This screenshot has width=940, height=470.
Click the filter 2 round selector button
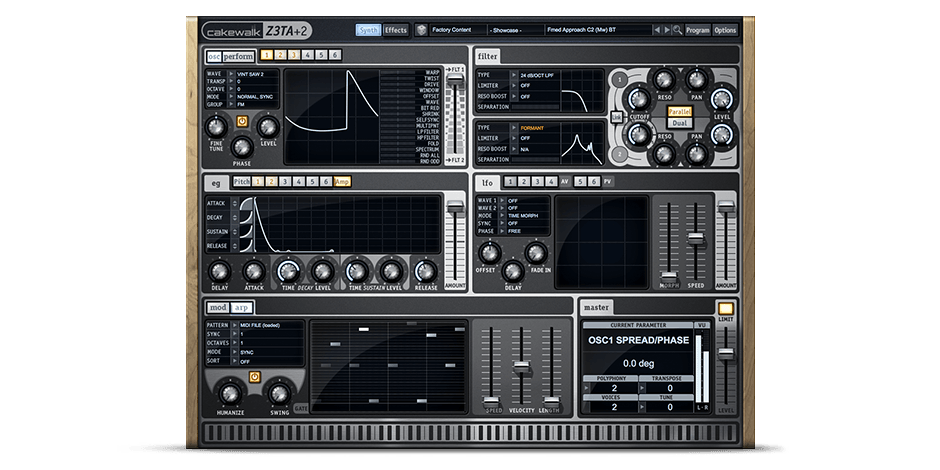620,154
